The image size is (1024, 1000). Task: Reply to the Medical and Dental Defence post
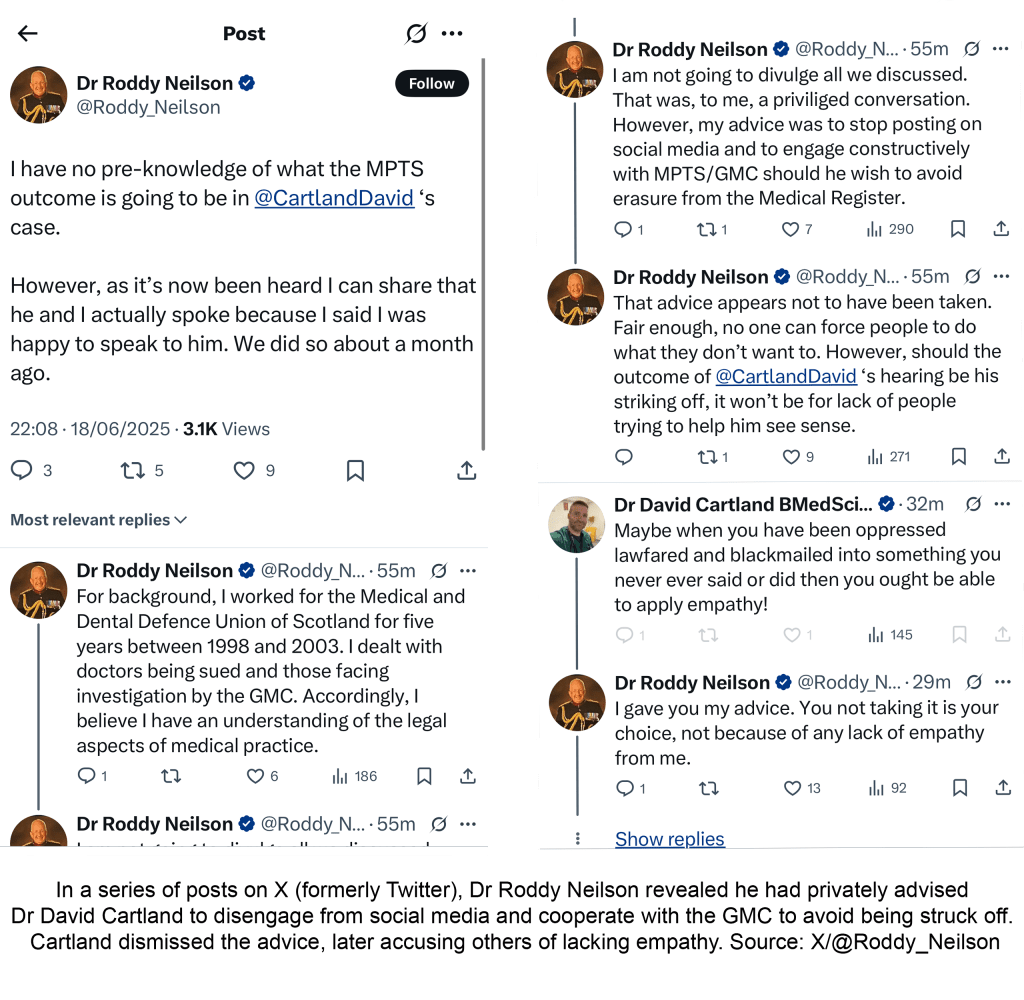[x=87, y=776]
